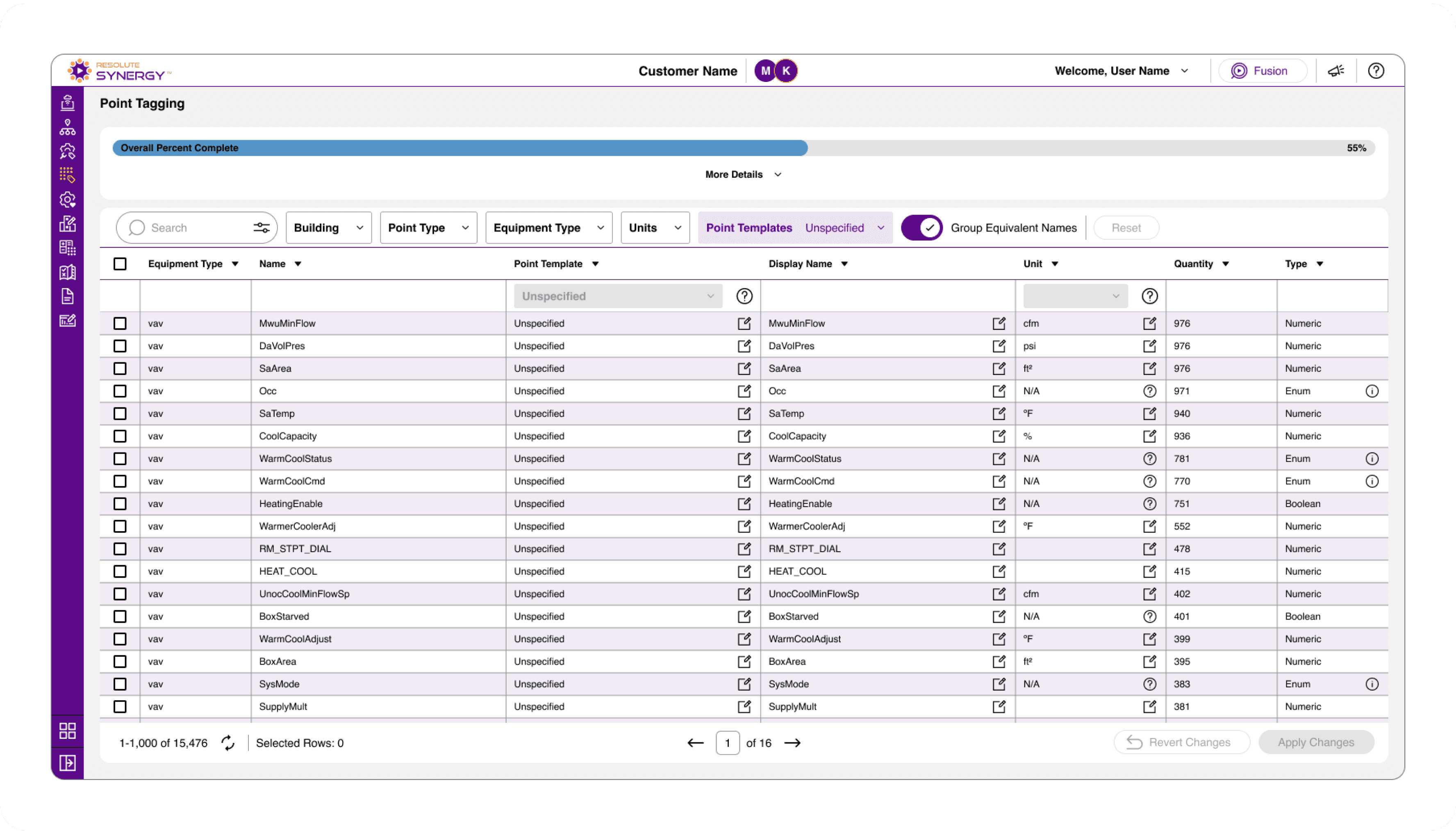Go to next page with right arrow
The height and width of the screenshot is (831, 1456).
click(x=792, y=742)
